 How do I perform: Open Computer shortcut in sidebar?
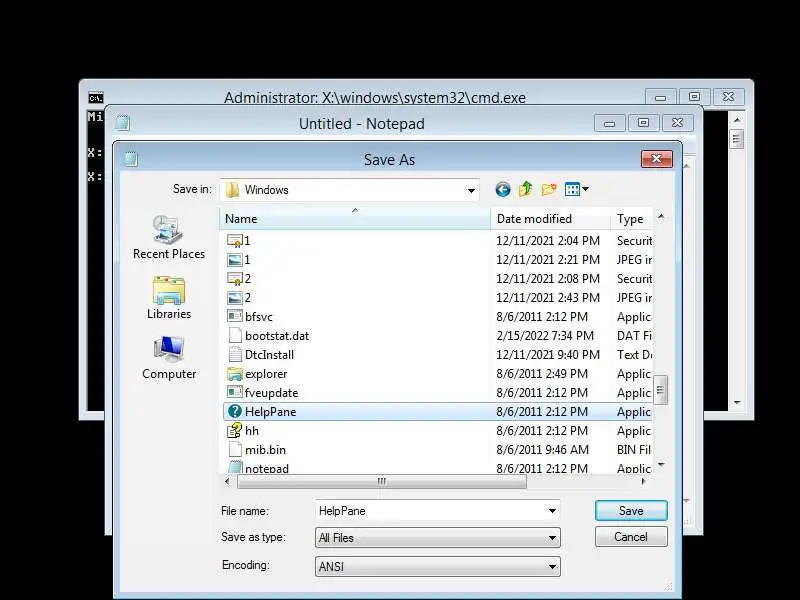(x=169, y=358)
